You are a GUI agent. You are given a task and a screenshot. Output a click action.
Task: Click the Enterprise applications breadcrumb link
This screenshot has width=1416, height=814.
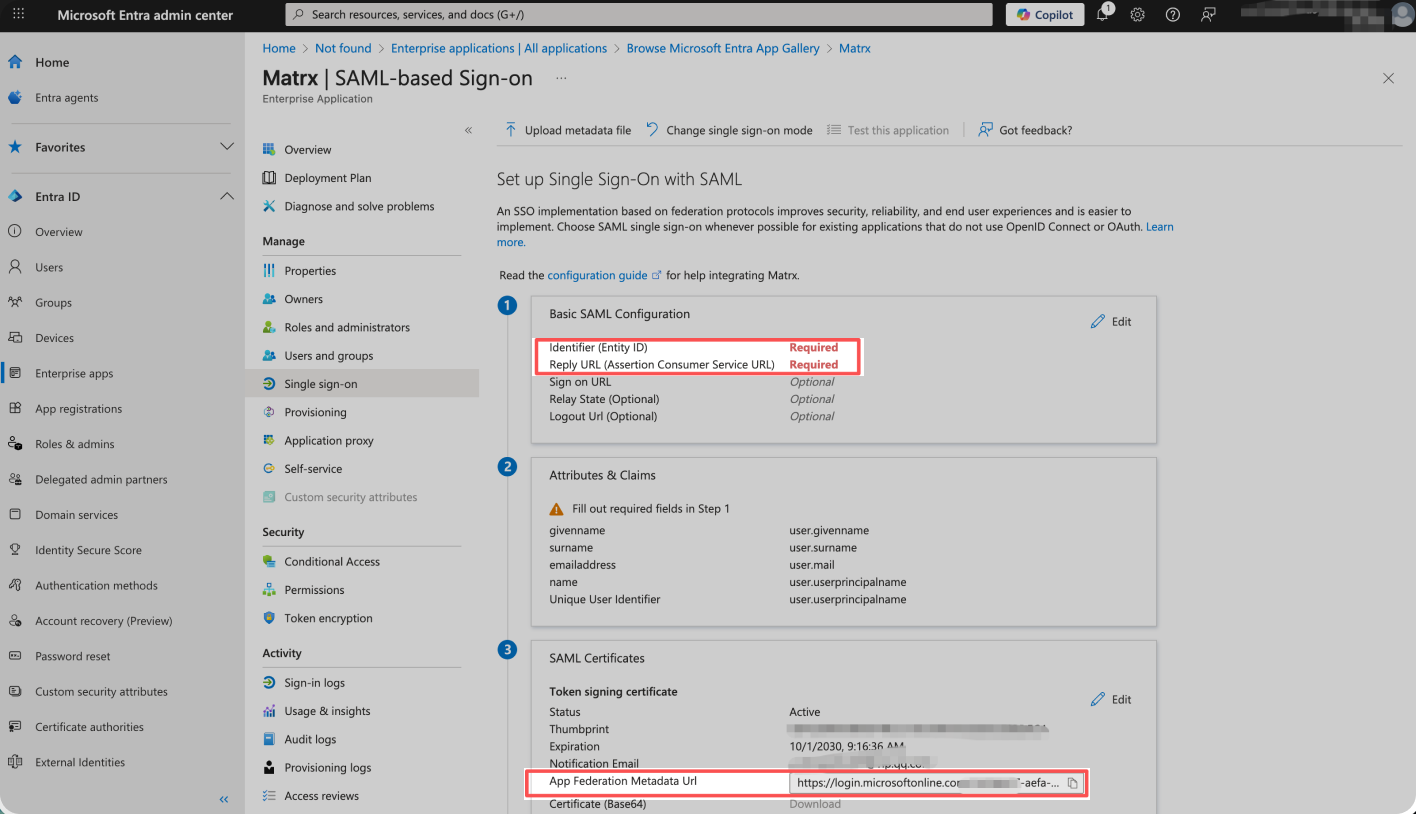[498, 48]
